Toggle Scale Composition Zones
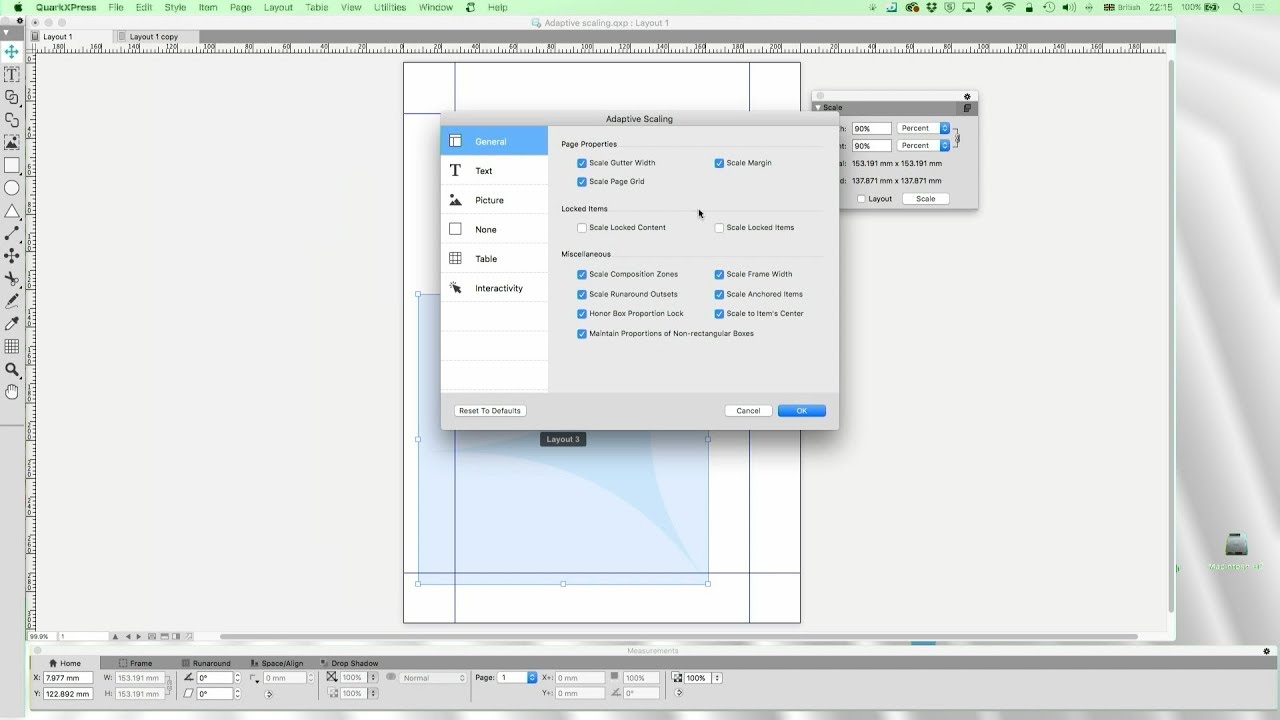The width and height of the screenshot is (1280, 720). click(582, 274)
